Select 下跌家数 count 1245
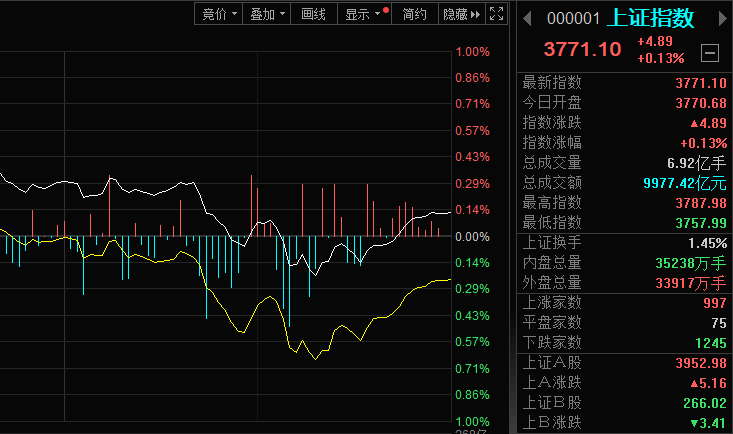Screen dimensions: 733x434 click(711, 343)
